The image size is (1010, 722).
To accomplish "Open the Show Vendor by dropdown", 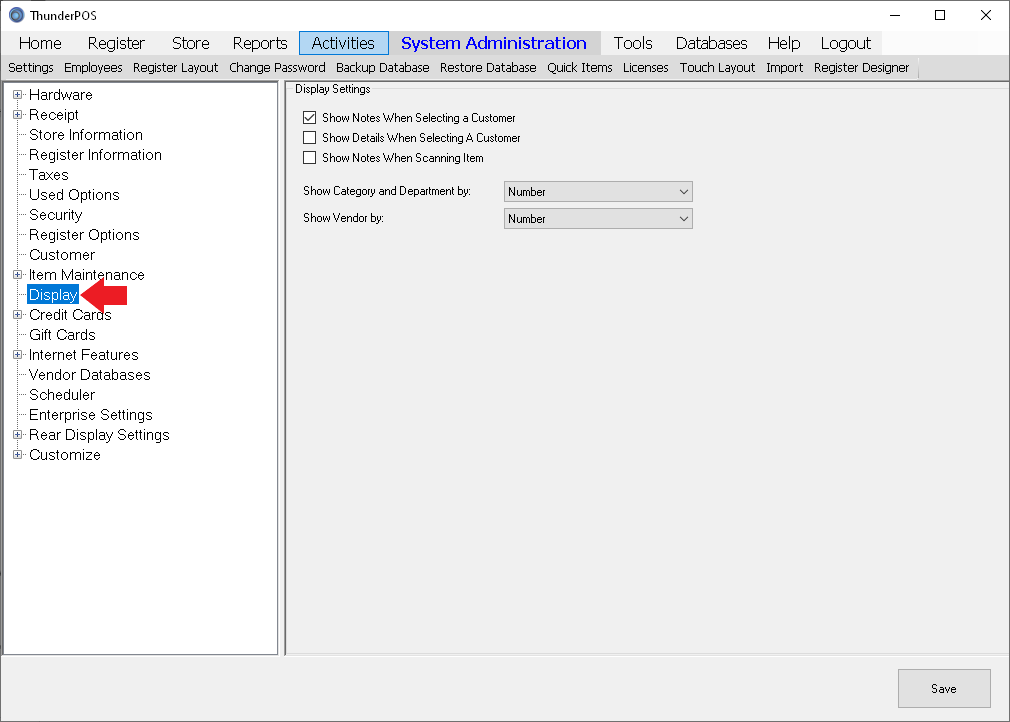I will tap(598, 219).
